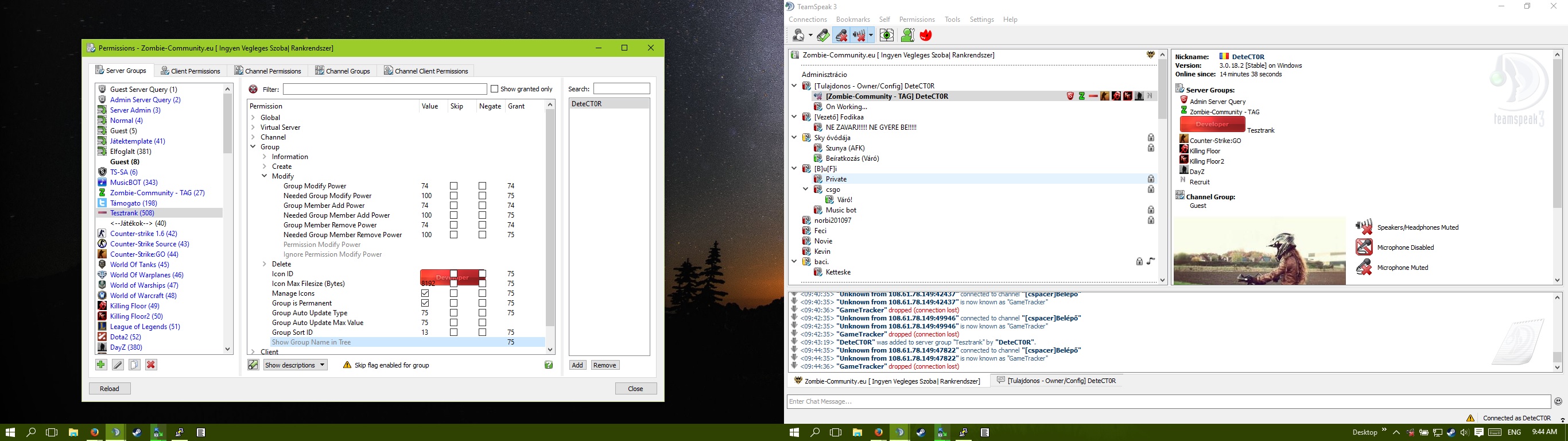Check Skip for Group Sort ID
Screen dimensions: 1568x441
pyautogui.click(x=453, y=332)
